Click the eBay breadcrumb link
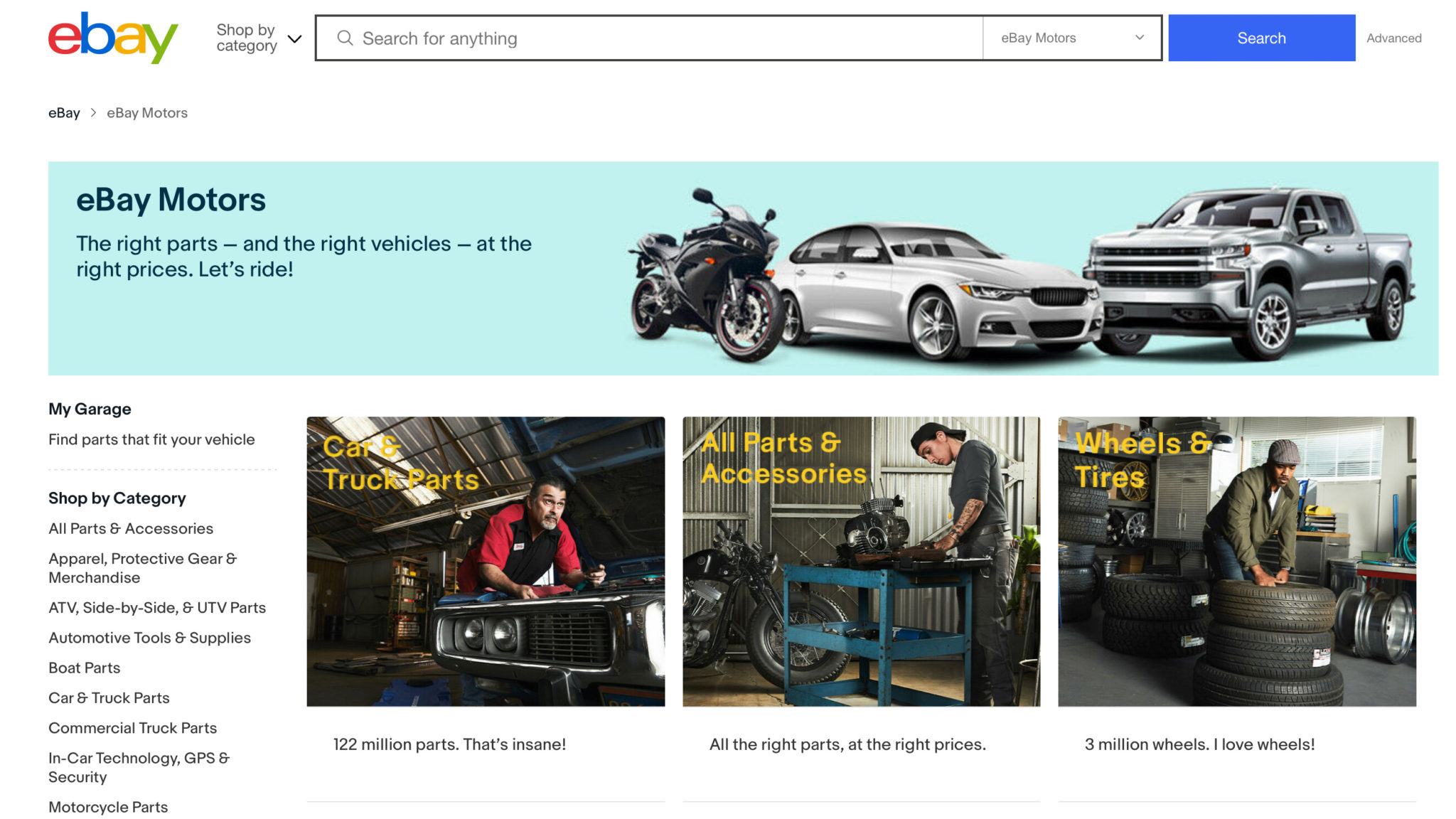Screen dimensions: 1456x819 click(x=64, y=112)
